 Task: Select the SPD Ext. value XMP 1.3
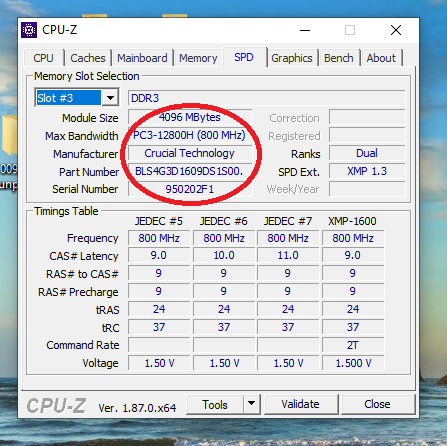[367, 171]
